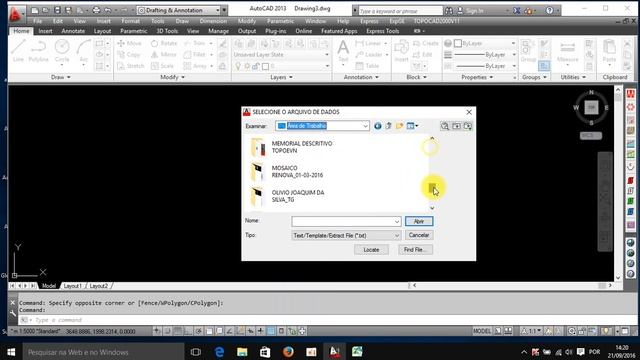The image size is (640, 360).
Task: Open the Tipo file type dropdown
Action: tap(396, 236)
